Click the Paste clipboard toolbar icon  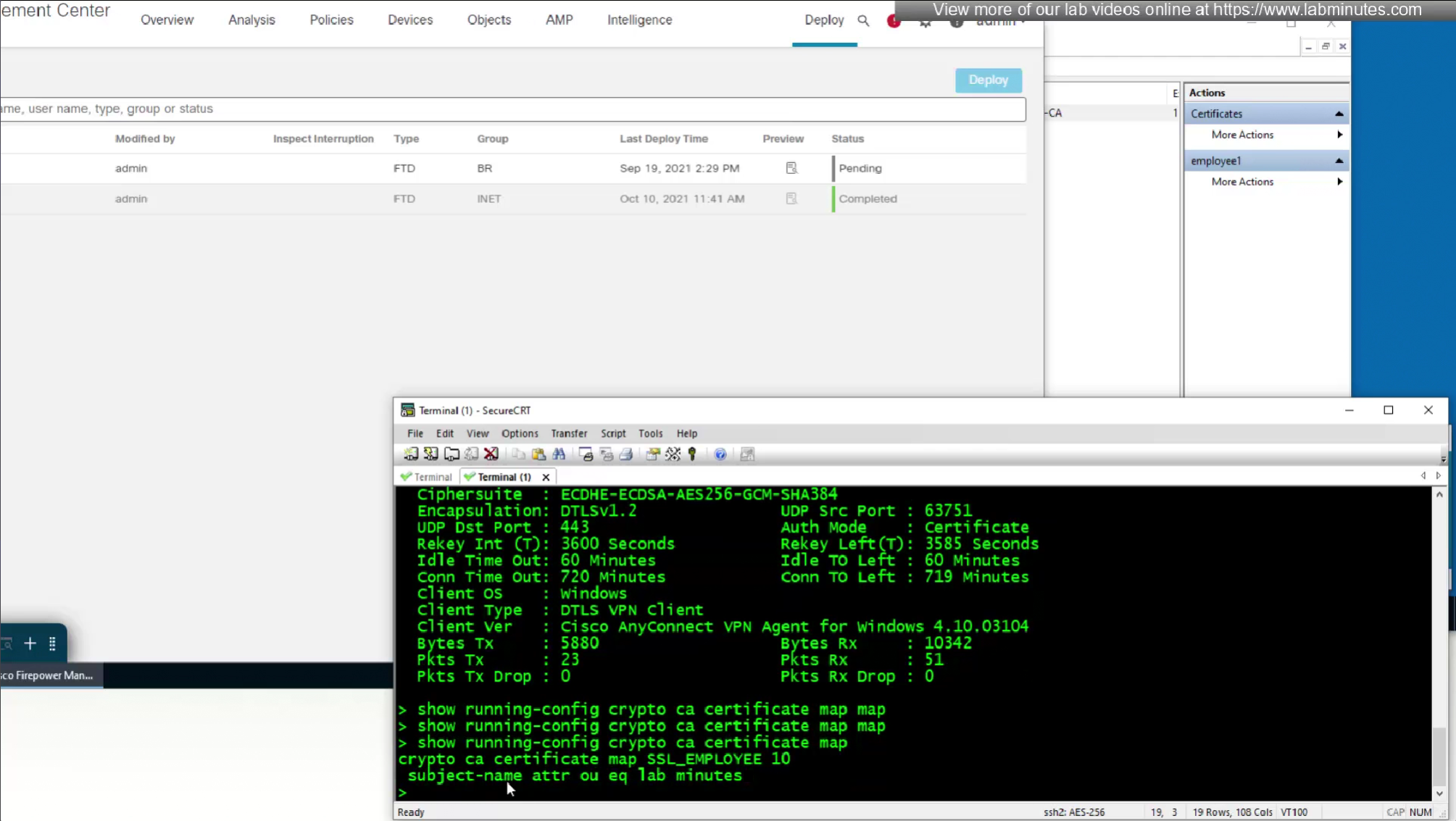click(x=538, y=454)
